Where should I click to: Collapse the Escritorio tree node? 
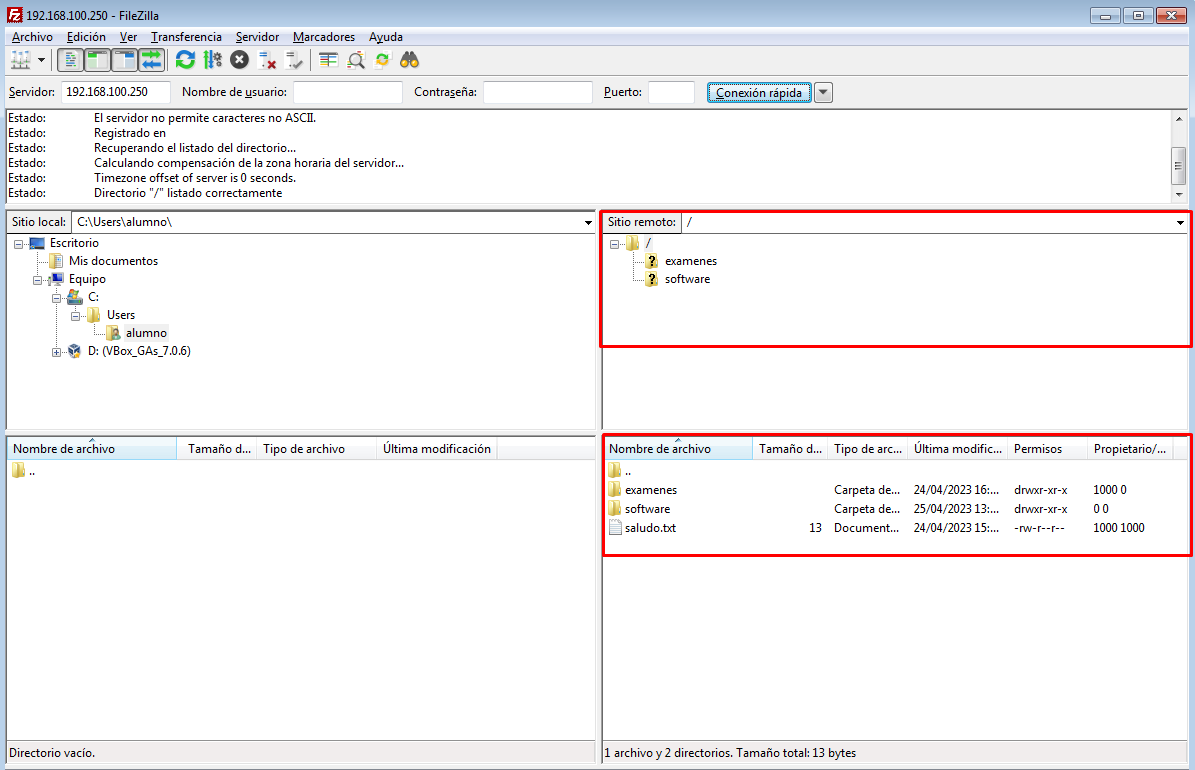[x=18, y=244]
